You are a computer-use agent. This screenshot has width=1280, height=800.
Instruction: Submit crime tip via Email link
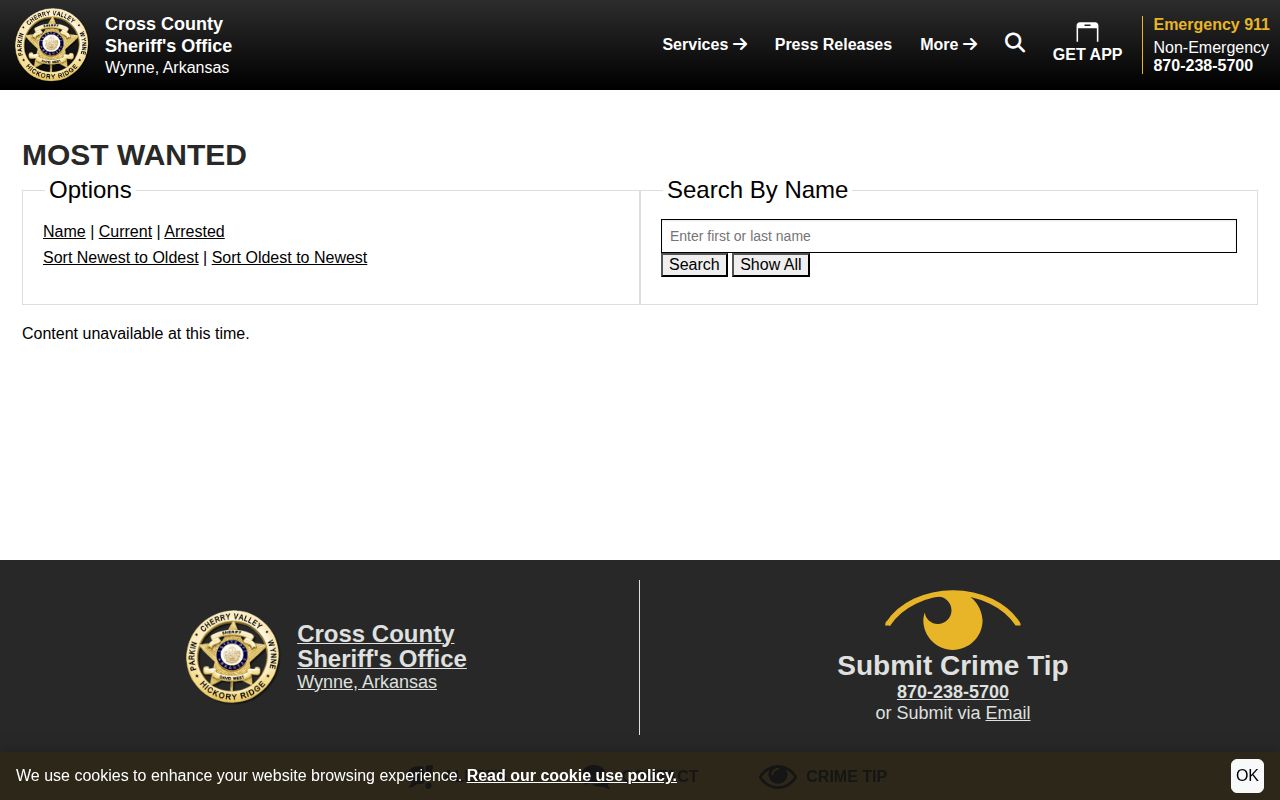[1008, 713]
